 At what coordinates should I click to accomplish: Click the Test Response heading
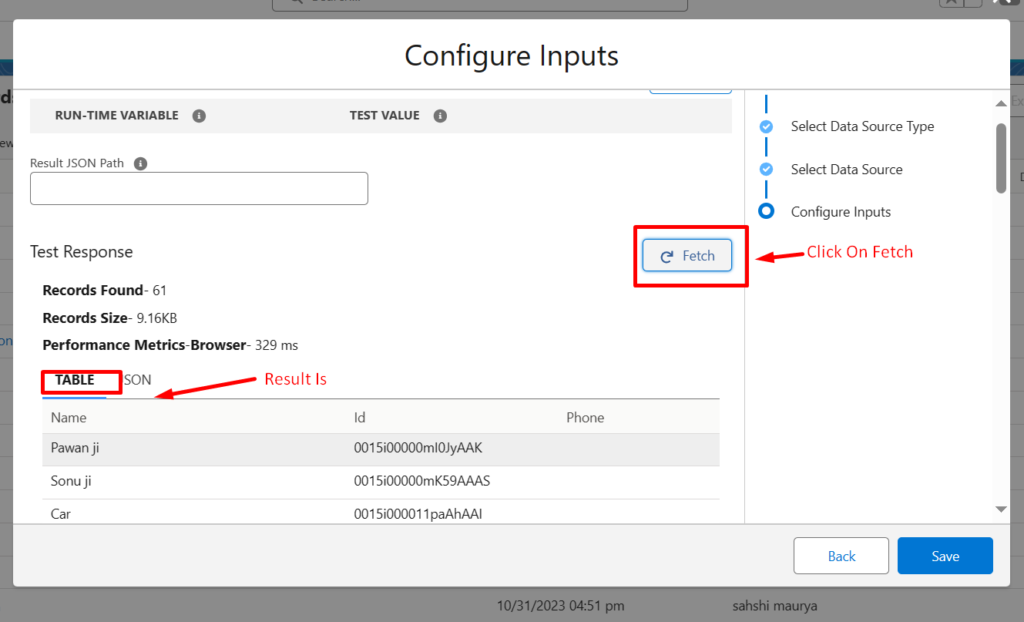pos(82,252)
